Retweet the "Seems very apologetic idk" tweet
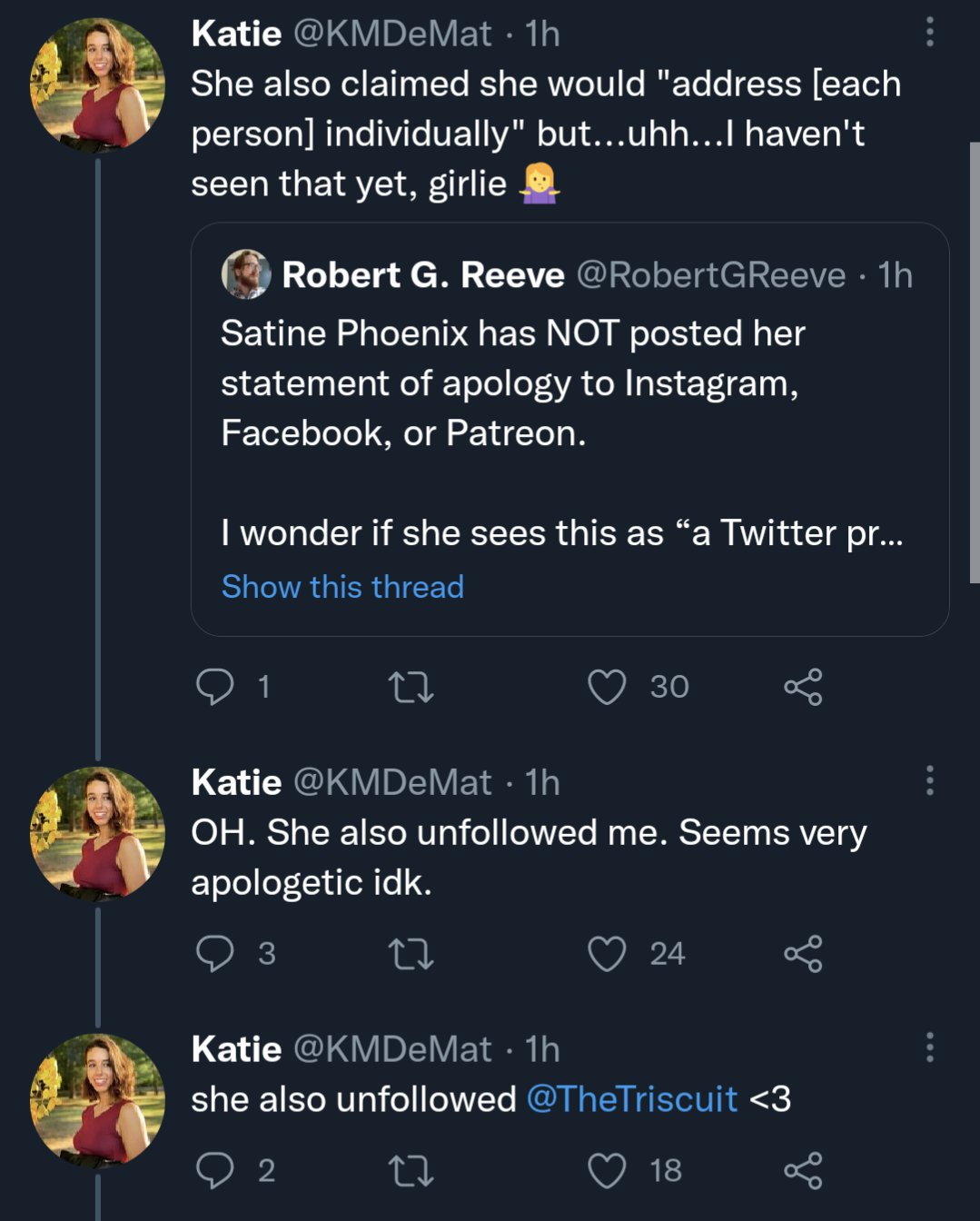Viewport: 980px width, 1221px height. click(411, 954)
